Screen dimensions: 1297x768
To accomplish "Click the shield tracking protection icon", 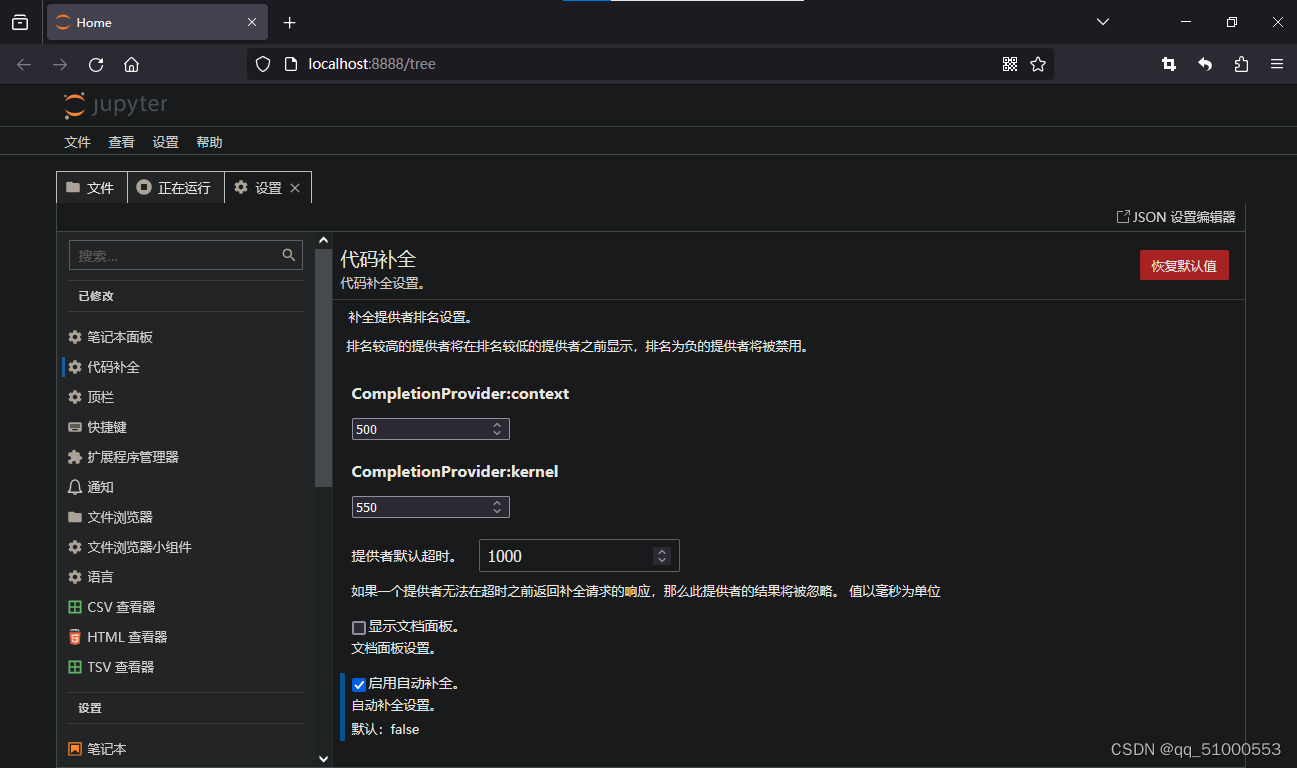I will 263,64.
